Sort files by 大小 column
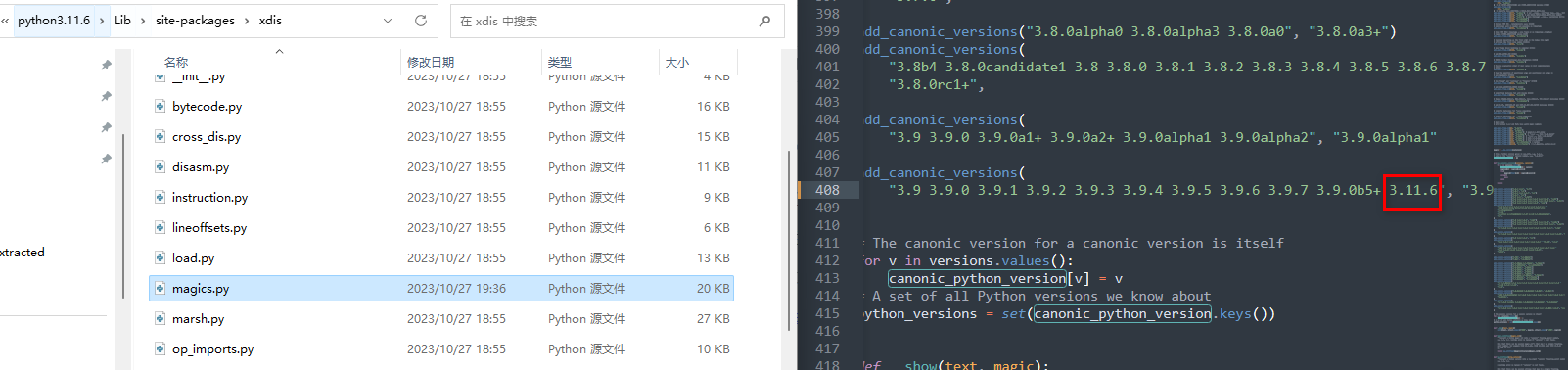The image size is (1568, 370). (x=677, y=62)
